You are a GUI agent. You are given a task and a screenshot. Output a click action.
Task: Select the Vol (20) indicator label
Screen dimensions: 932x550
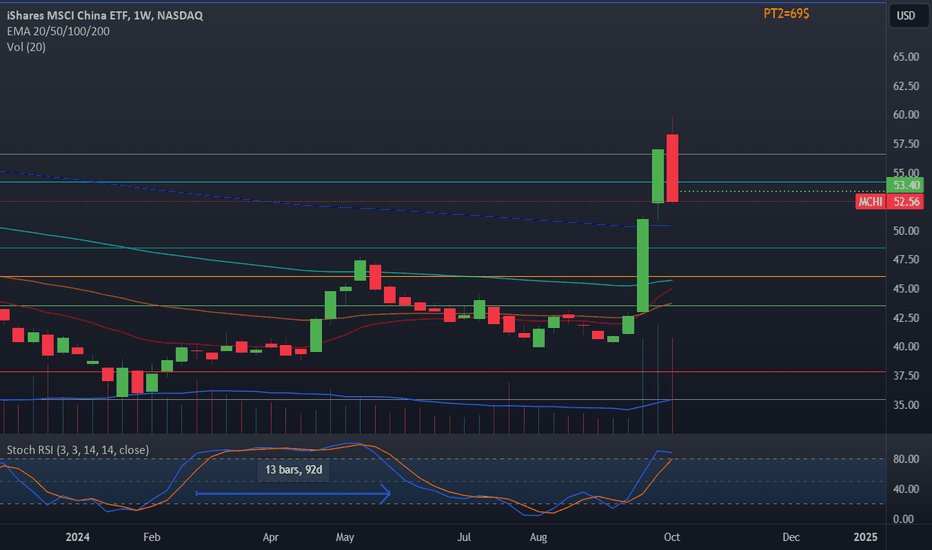click(x=26, y=47)
